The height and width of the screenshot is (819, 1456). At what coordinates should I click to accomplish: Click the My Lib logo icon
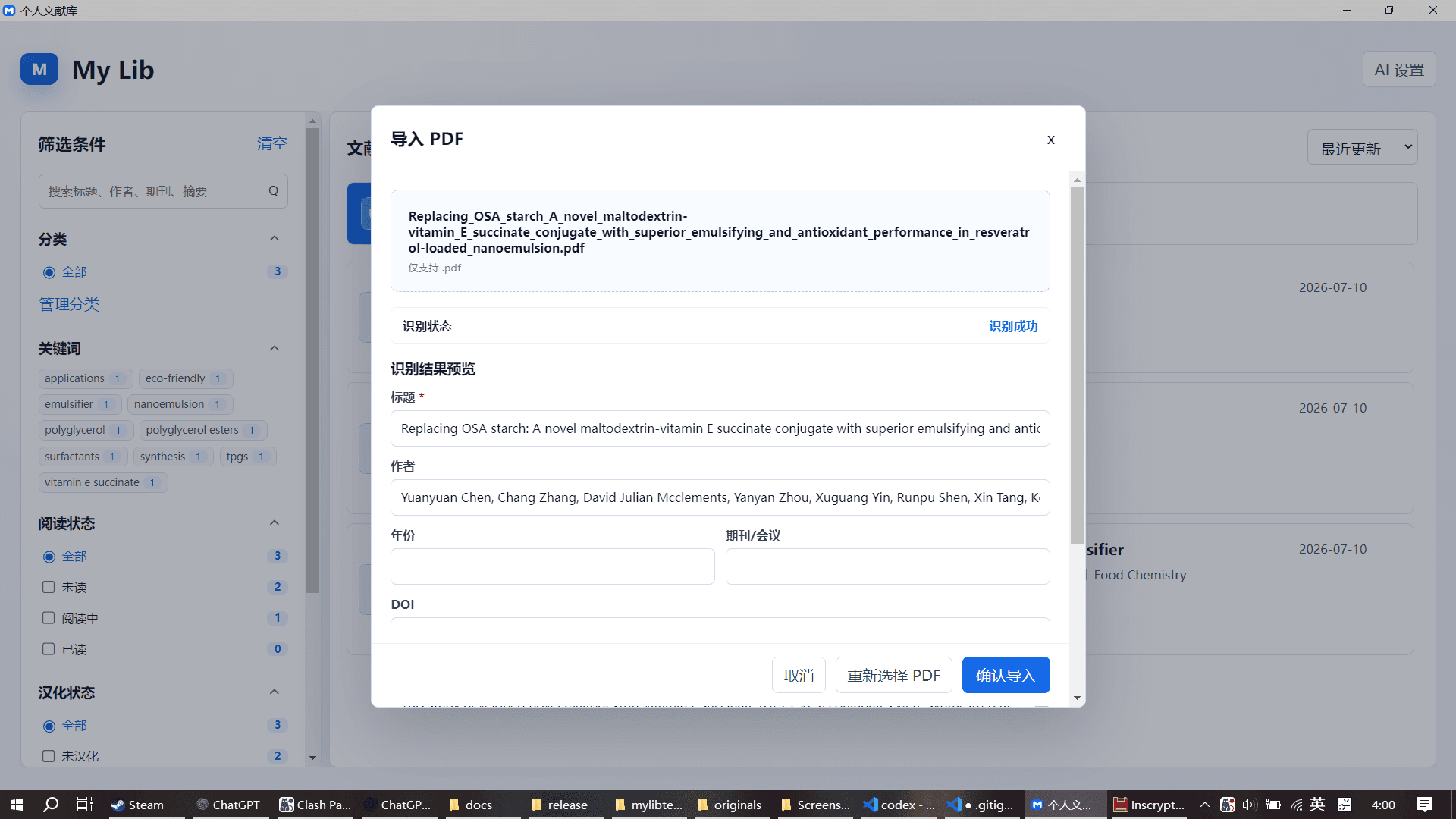coord(39,70)
